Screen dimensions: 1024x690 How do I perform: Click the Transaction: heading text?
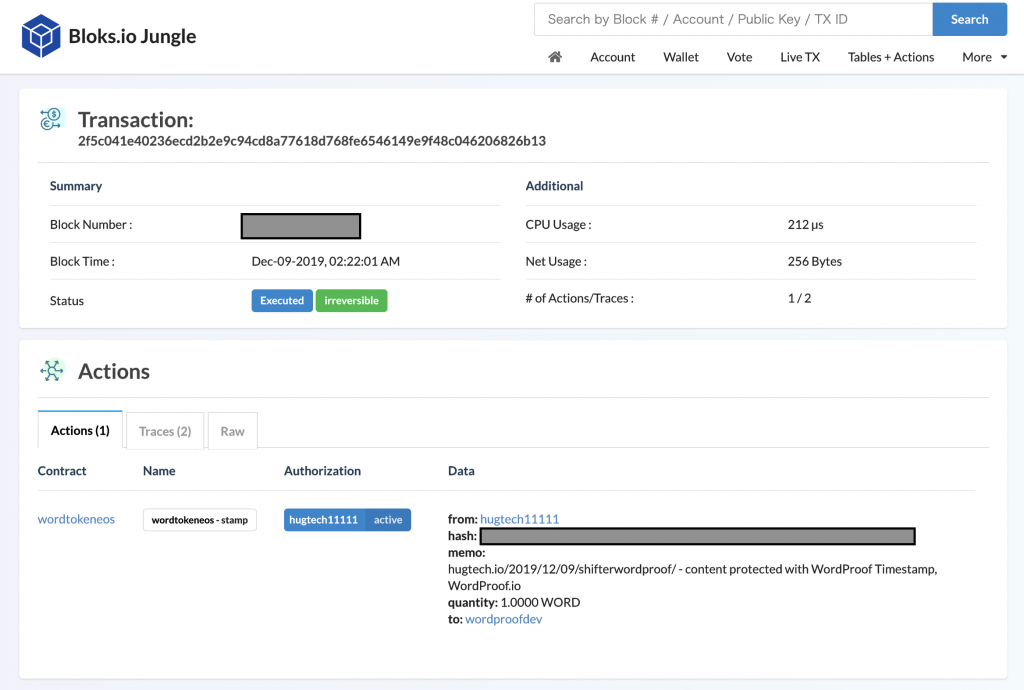pyautogui.click(x=136, y=119)
